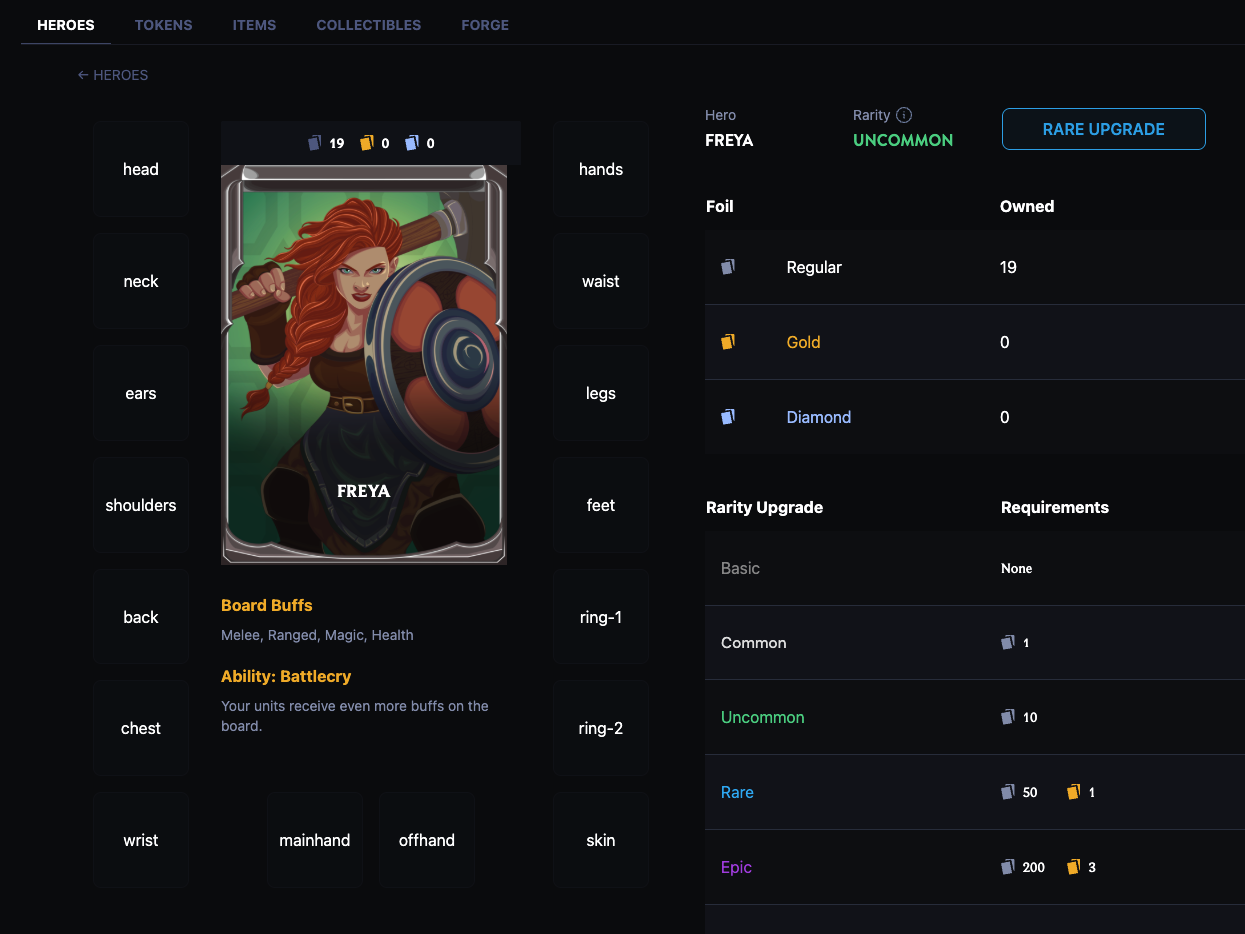Click the gold foil icon above the card
This screenshot has height=934, width=1245.
point(367,143)
